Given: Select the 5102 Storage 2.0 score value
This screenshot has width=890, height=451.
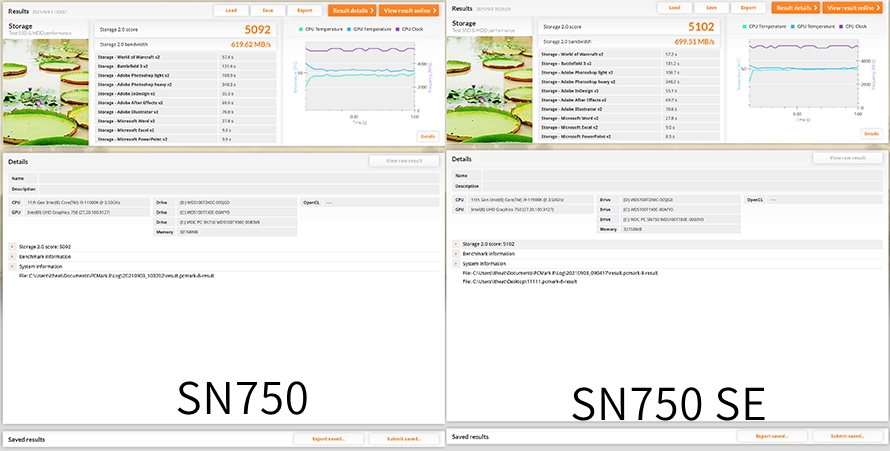Looking at the screenshot, I should click(701, 27).
